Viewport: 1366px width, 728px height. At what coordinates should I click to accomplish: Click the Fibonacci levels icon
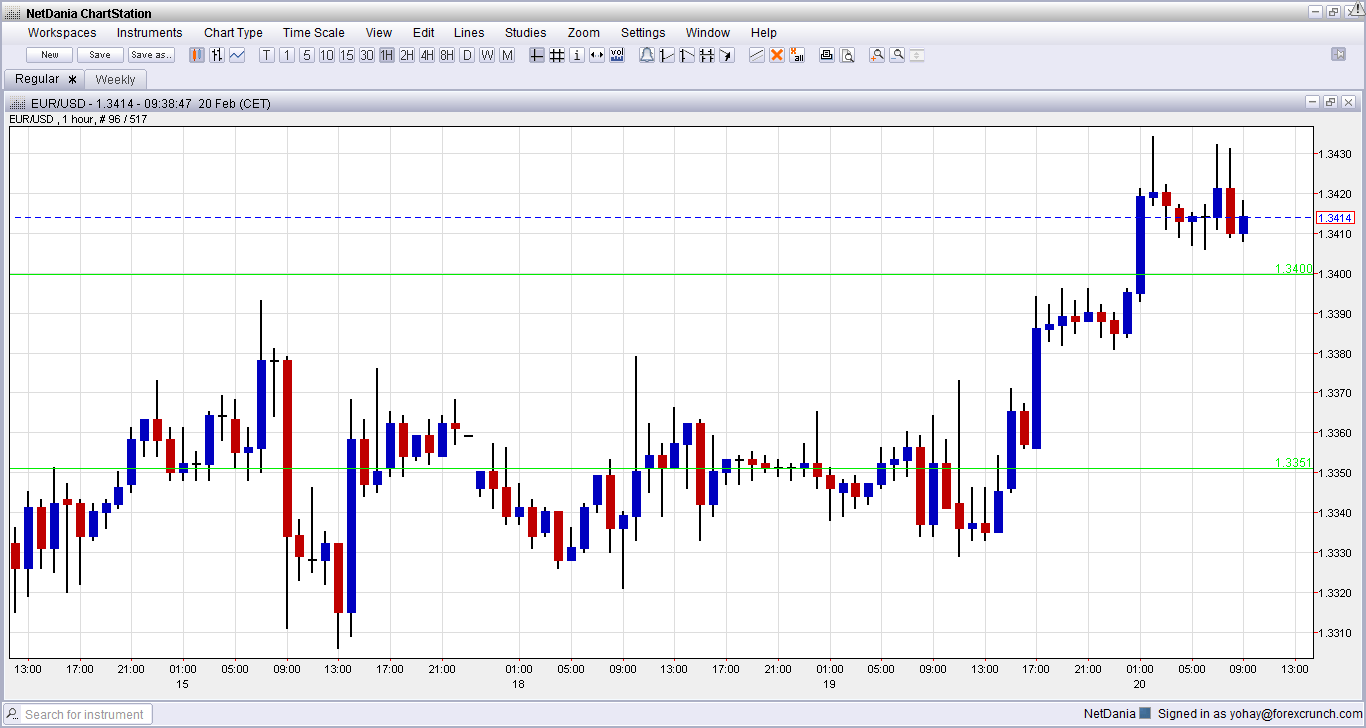[707, 55]
